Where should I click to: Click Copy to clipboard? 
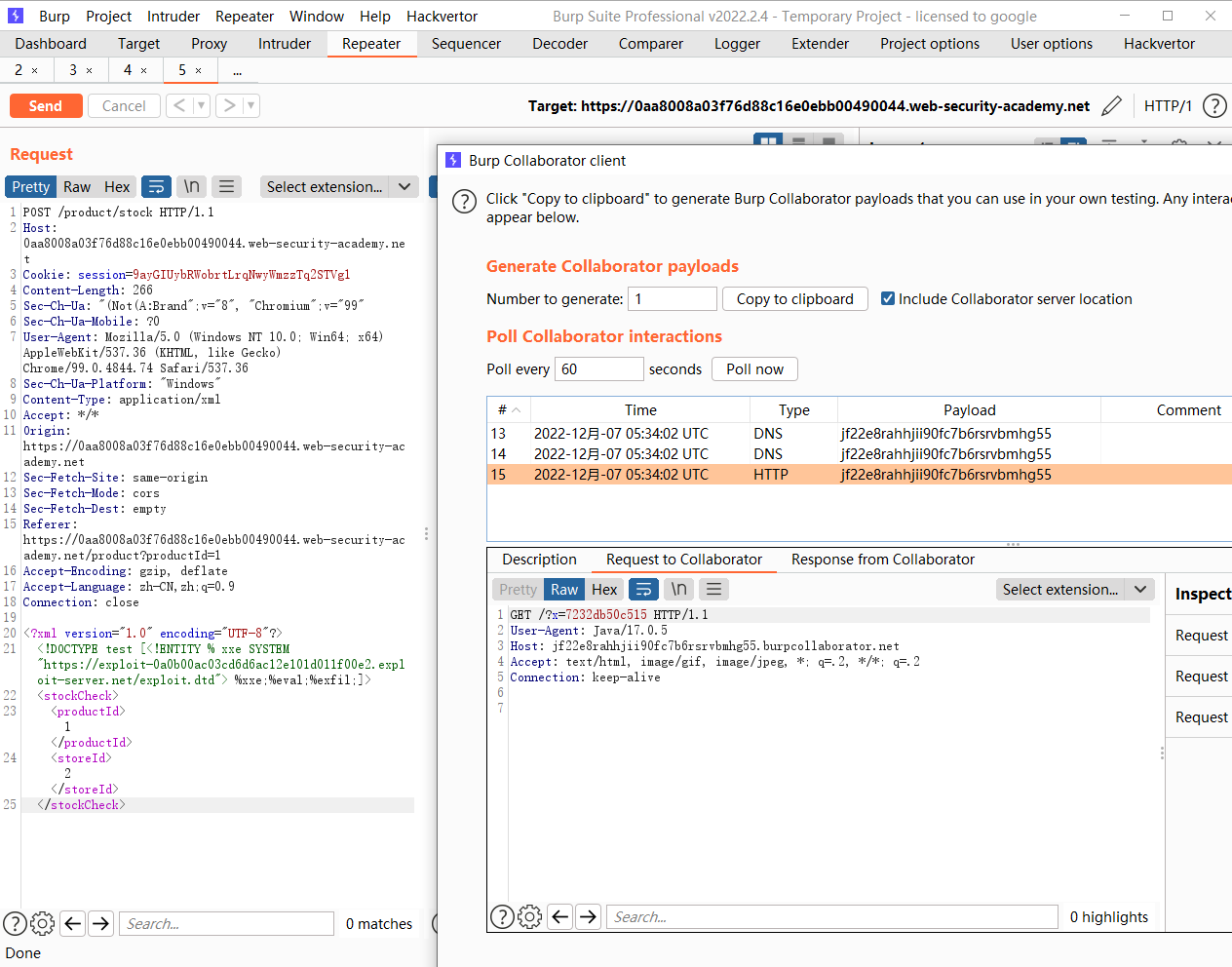[795, 299]
